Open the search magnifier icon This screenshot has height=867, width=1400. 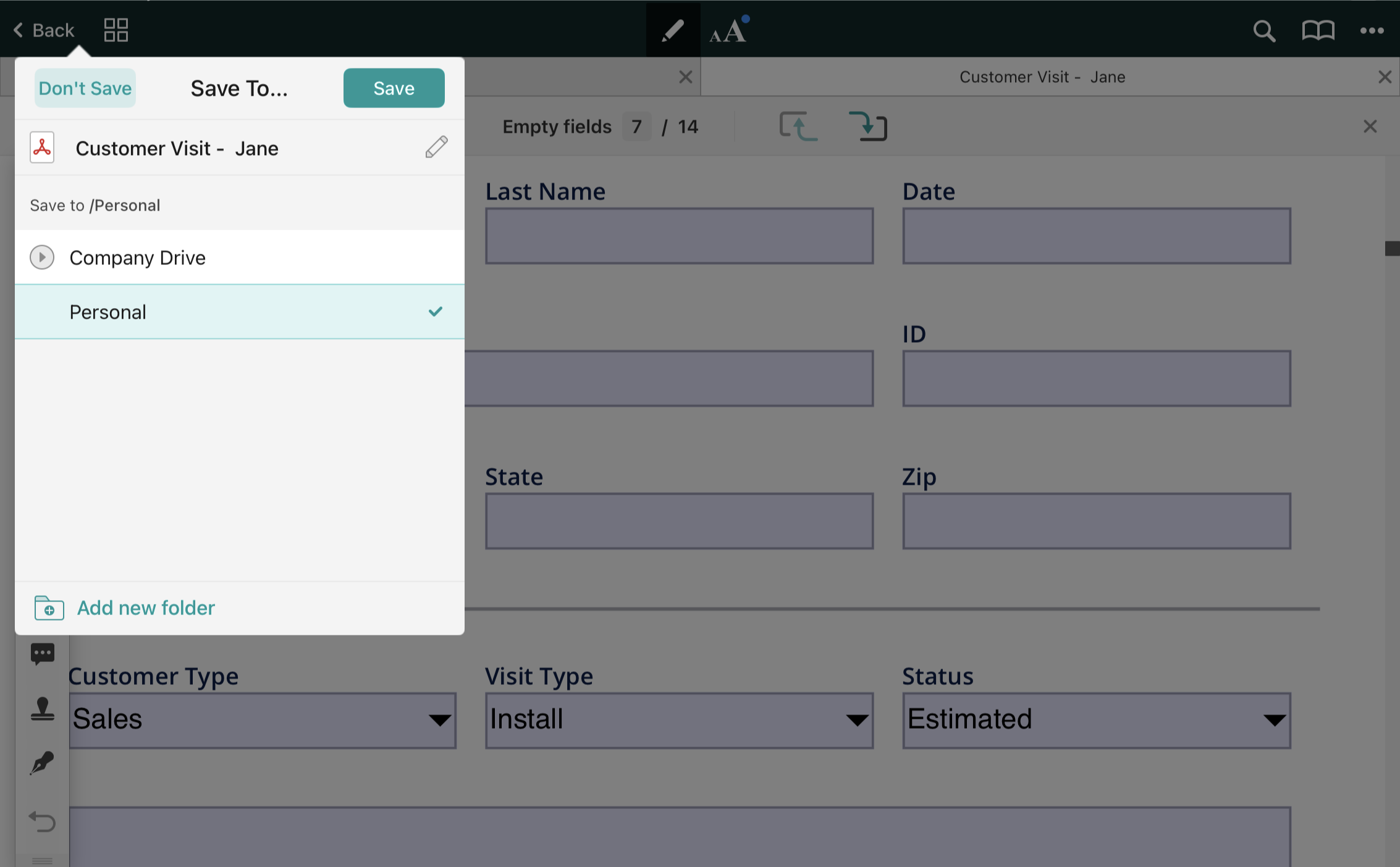(1263, 30)
